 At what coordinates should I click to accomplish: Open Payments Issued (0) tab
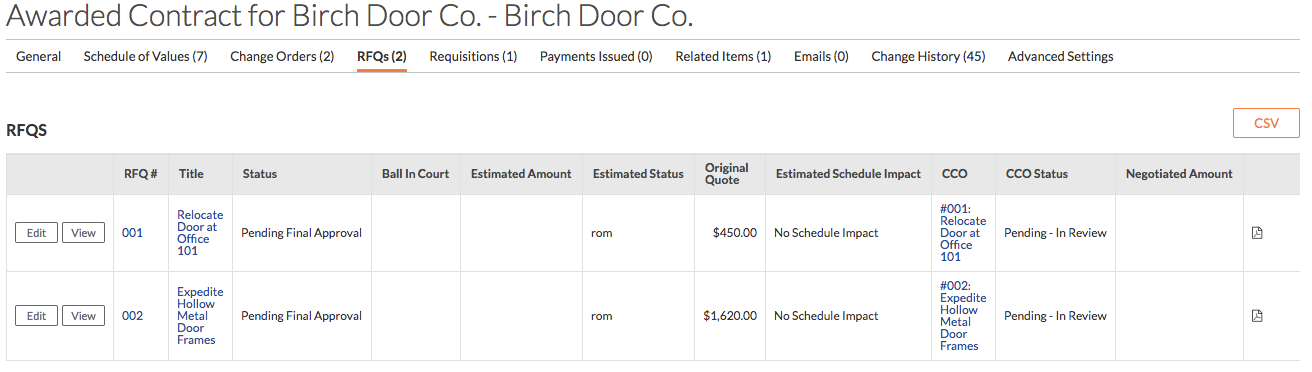click(596, 57)
